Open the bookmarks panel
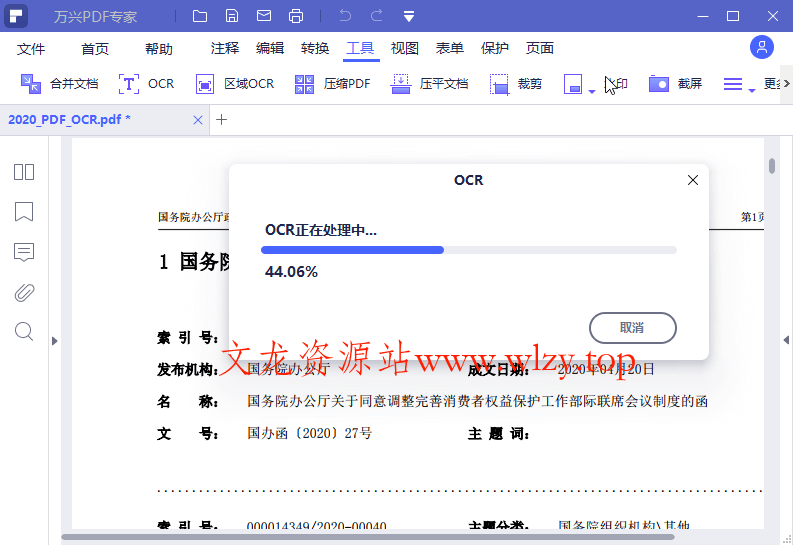793x545 pixels. click(24, 212)
